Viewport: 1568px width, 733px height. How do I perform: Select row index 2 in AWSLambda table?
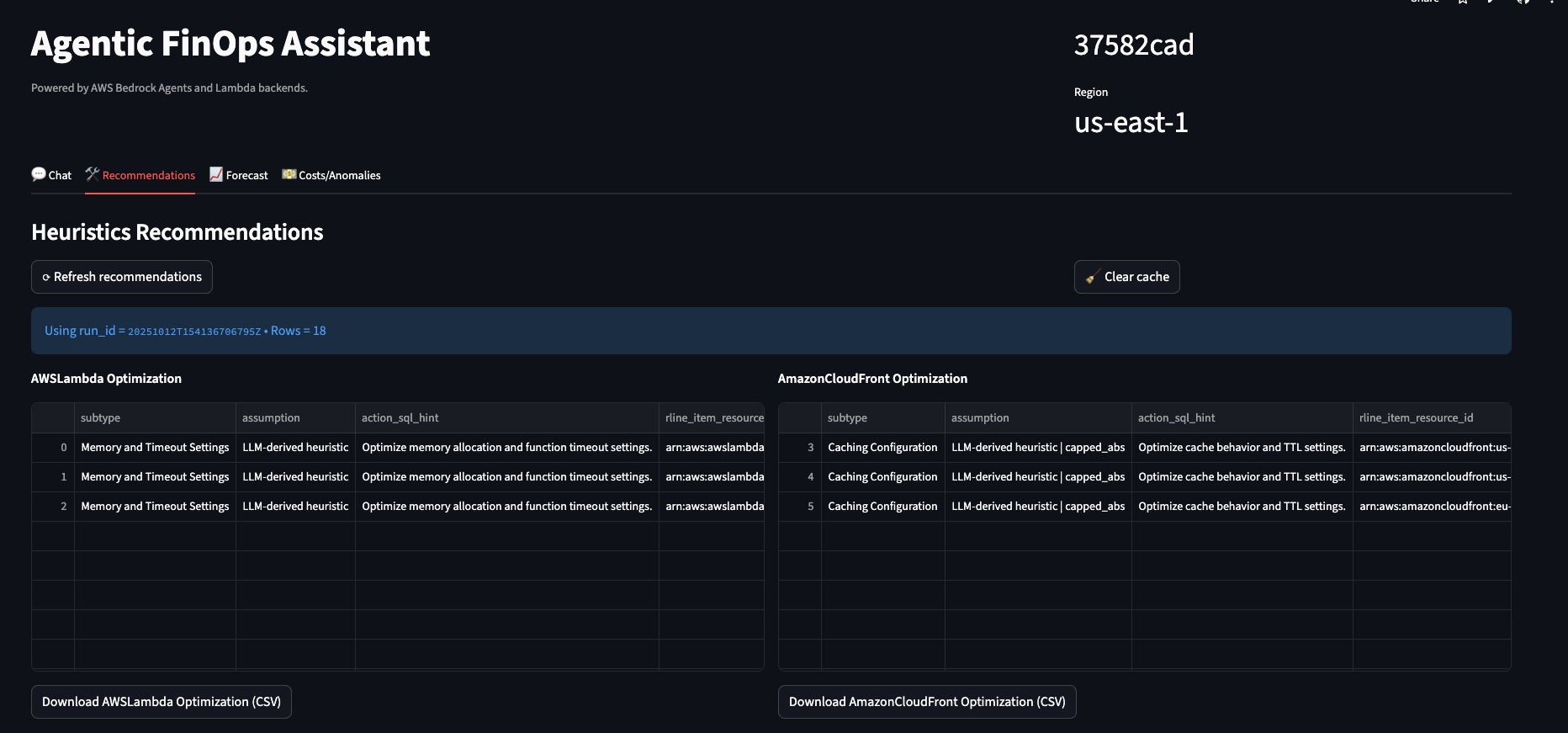pos(53,507)
